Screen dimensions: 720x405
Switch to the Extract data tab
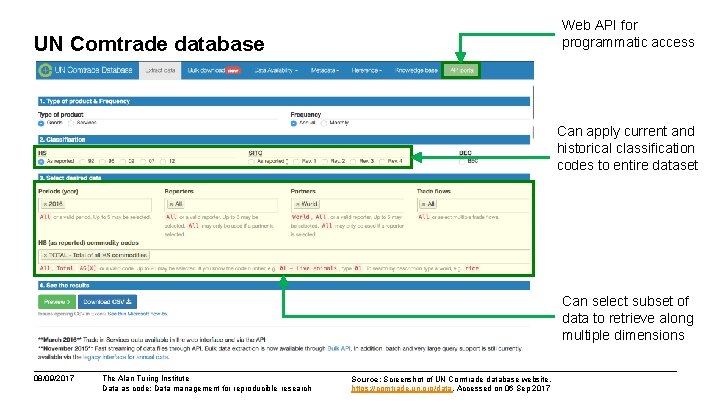point(160,70)
